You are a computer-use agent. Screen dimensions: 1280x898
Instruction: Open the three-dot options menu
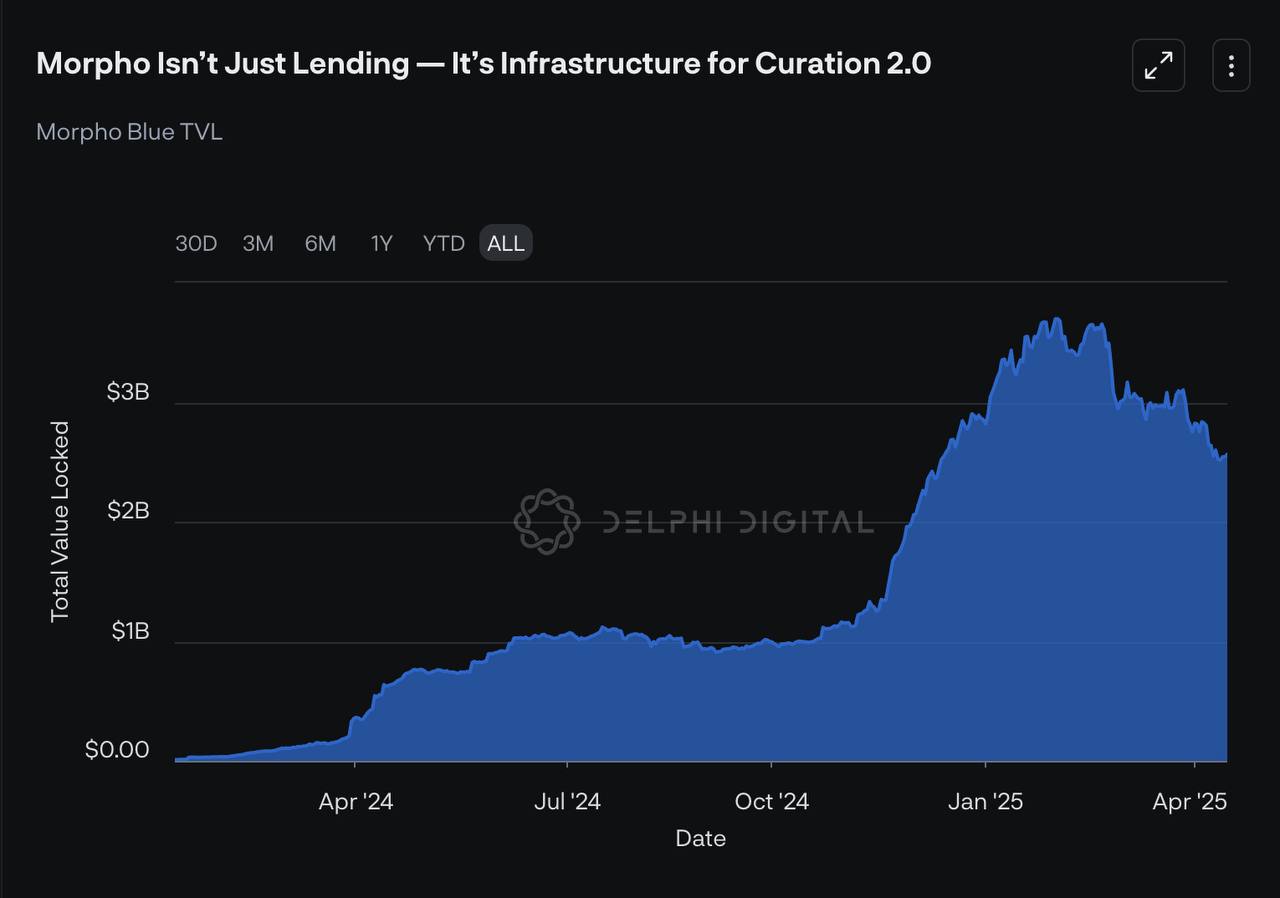[x=1231, y=66]
